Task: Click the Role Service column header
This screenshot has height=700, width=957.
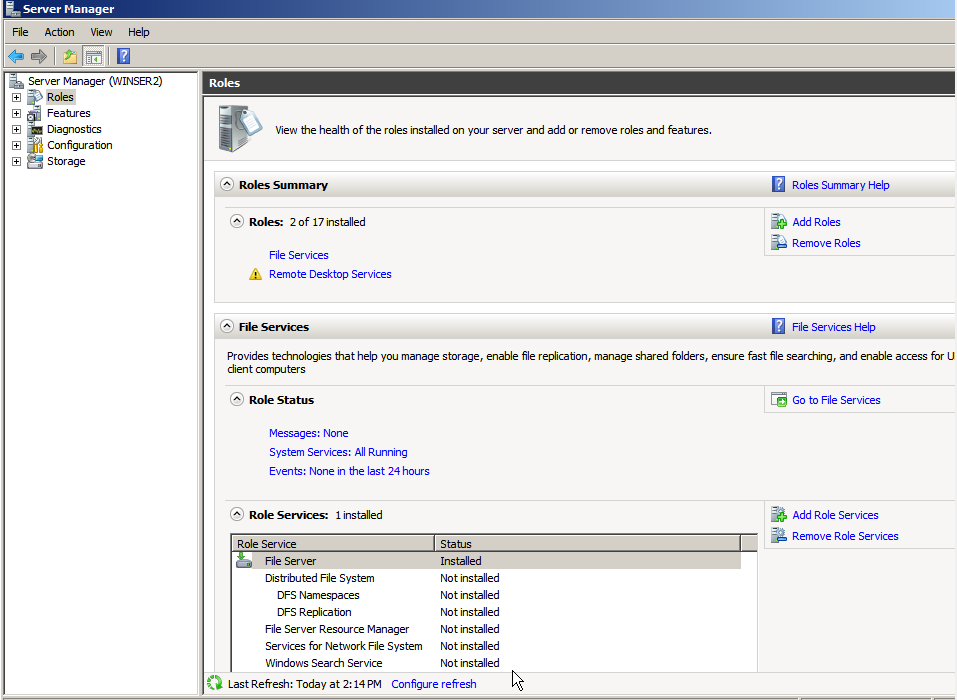Action: (333, 543)
